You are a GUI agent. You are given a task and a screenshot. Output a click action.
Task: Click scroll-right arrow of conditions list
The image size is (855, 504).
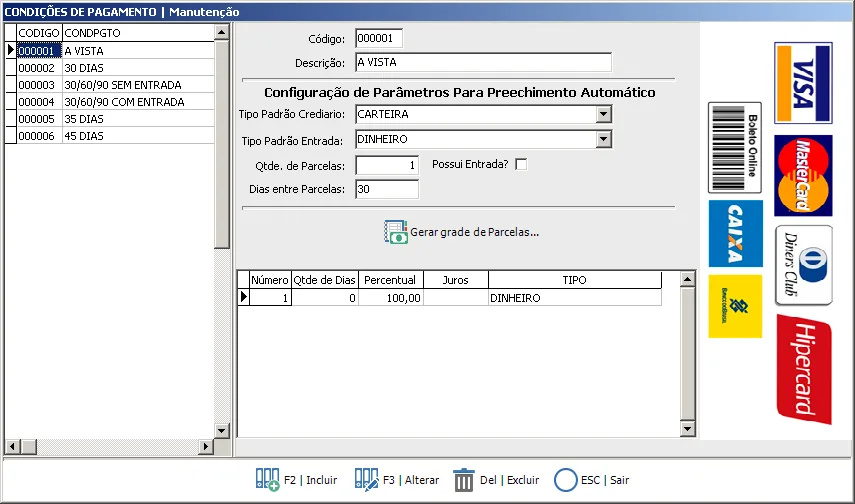(x=206, y=447)
